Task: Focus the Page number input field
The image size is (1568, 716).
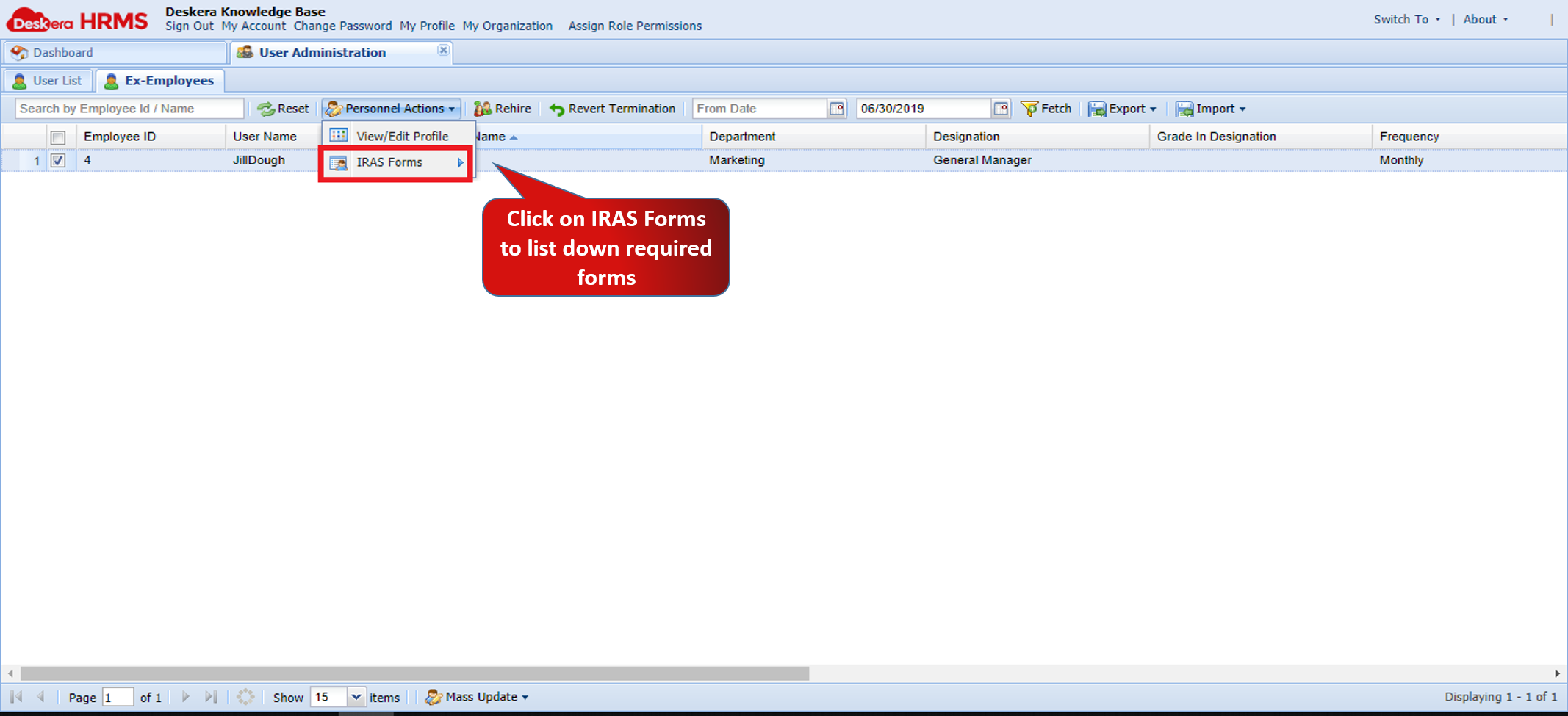Action: 118,697
